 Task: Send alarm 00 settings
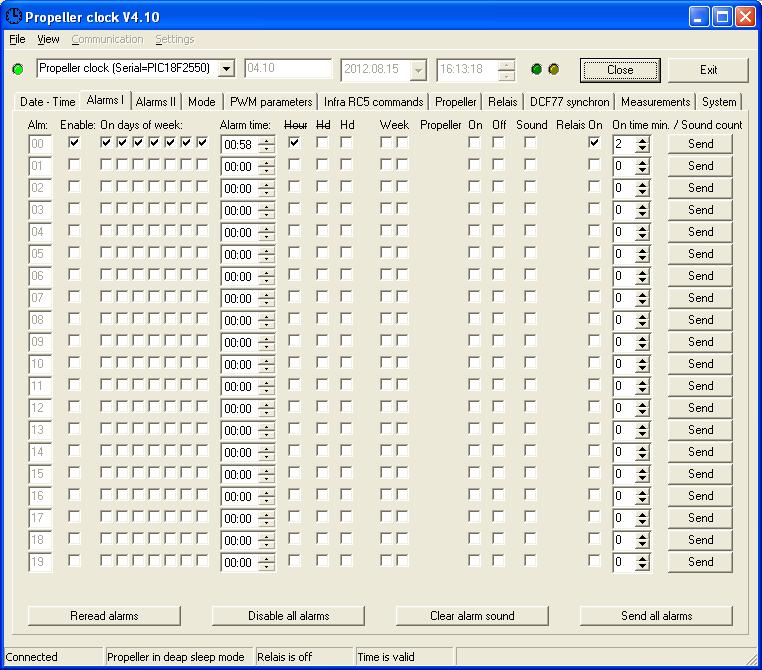pos(700,144)
